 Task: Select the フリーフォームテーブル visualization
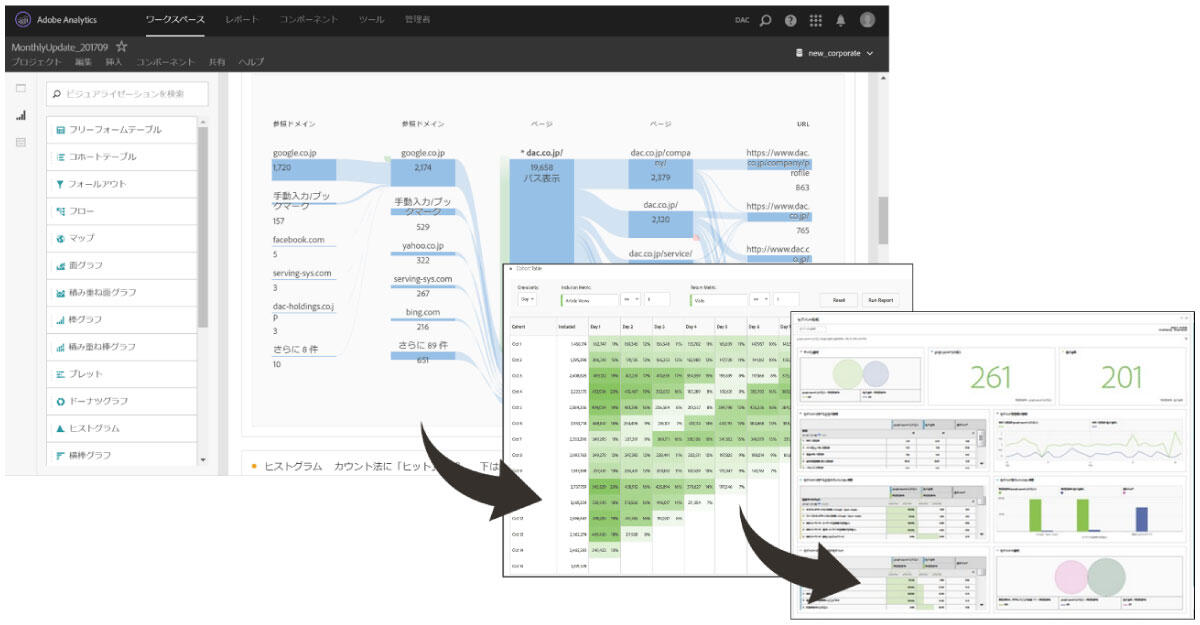pos(121,130)
